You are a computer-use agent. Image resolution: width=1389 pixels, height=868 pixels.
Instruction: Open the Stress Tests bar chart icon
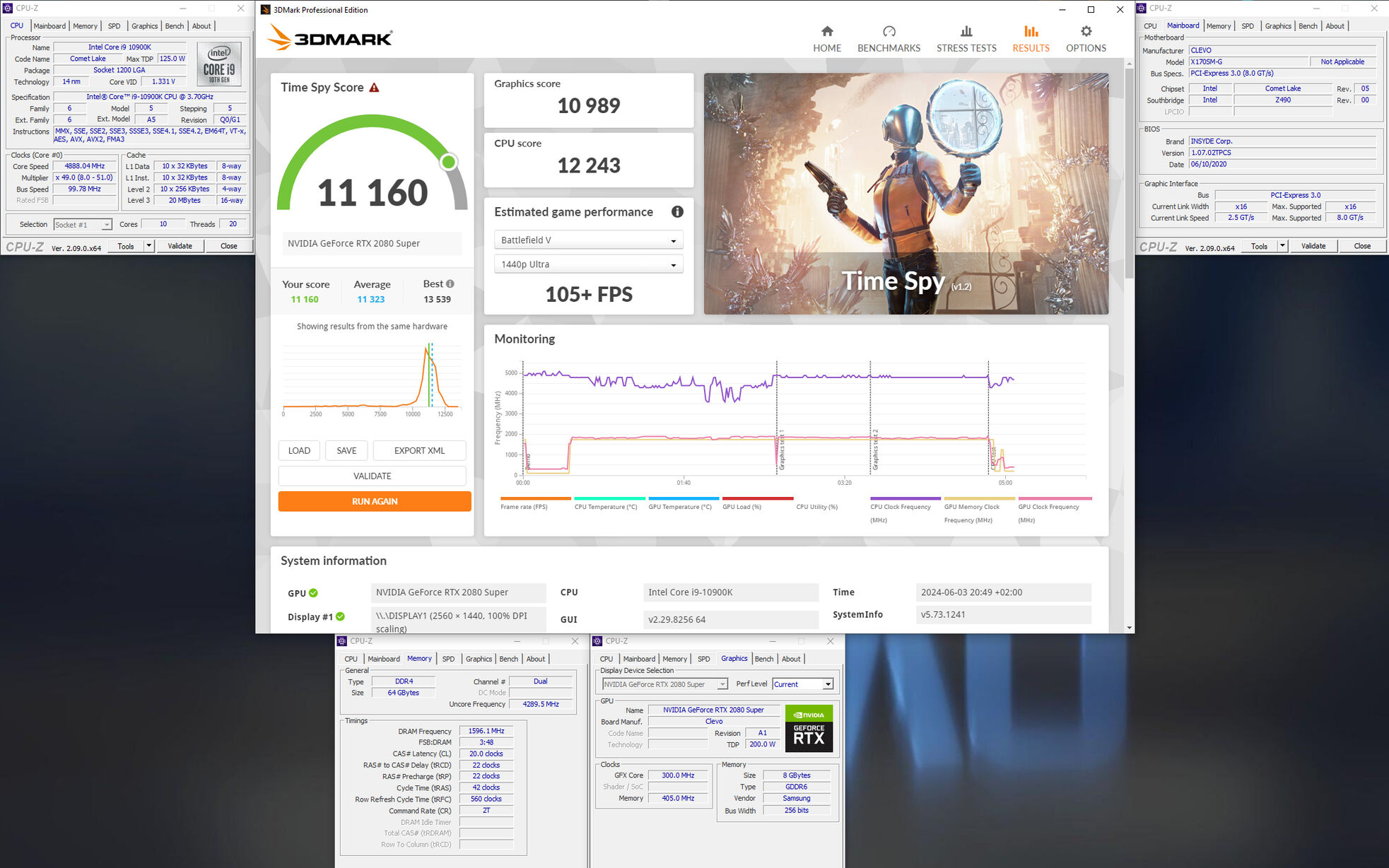pyautogui.click(x=966, y=32)
